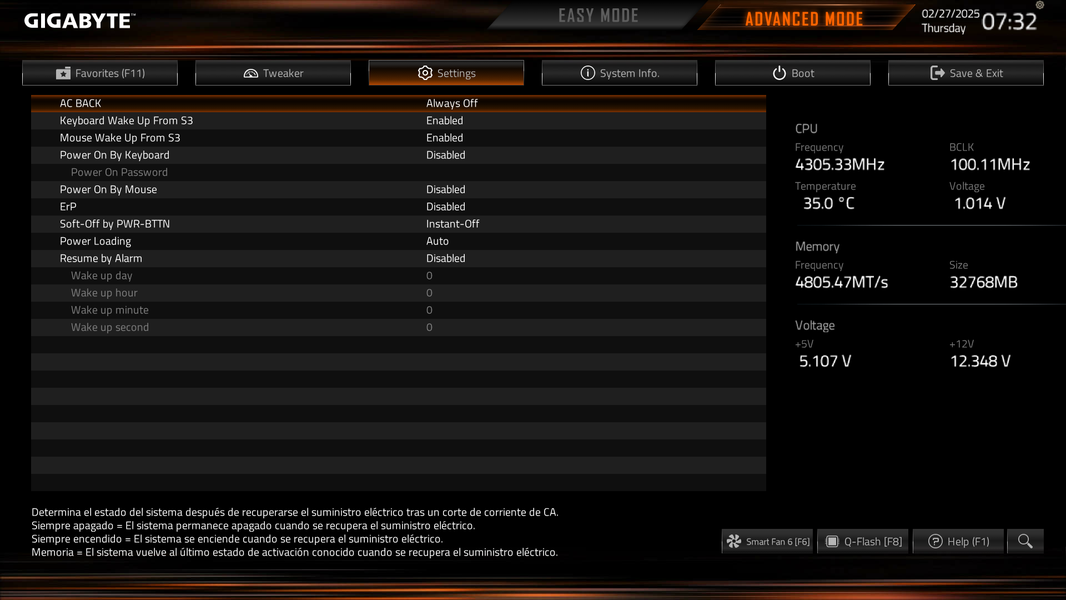This screenshot has width=1066, height=600.
Task: Switch to EASY MODE
Action: (598, 16)
